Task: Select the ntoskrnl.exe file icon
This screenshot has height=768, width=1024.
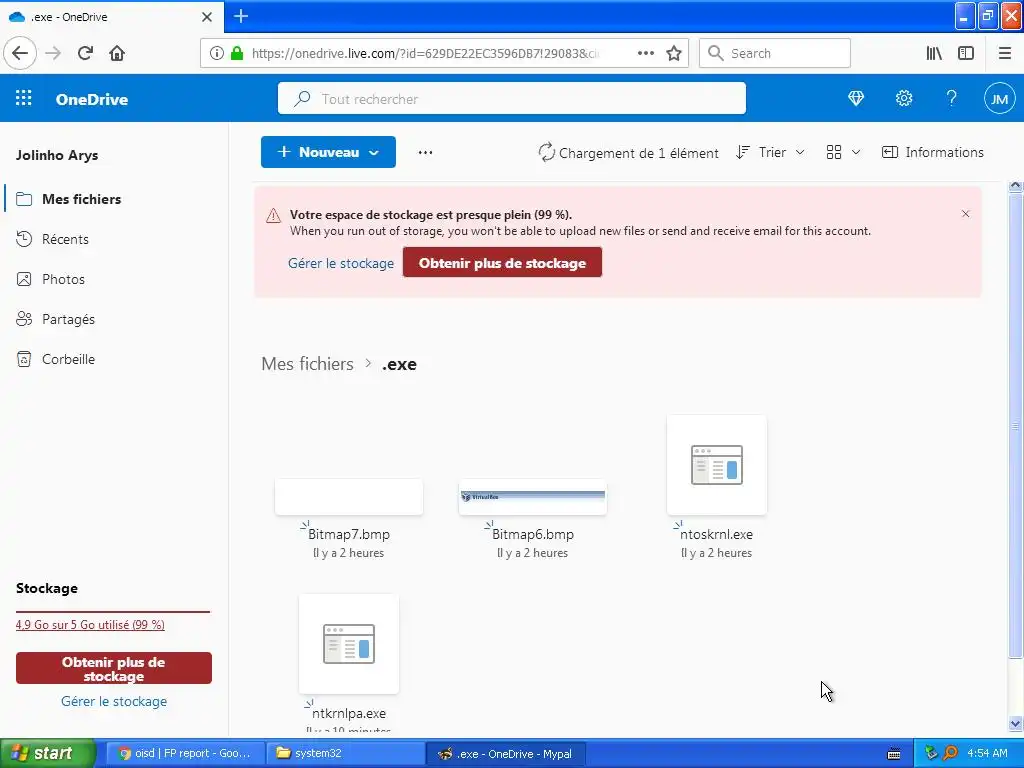Action: [716, 464]
